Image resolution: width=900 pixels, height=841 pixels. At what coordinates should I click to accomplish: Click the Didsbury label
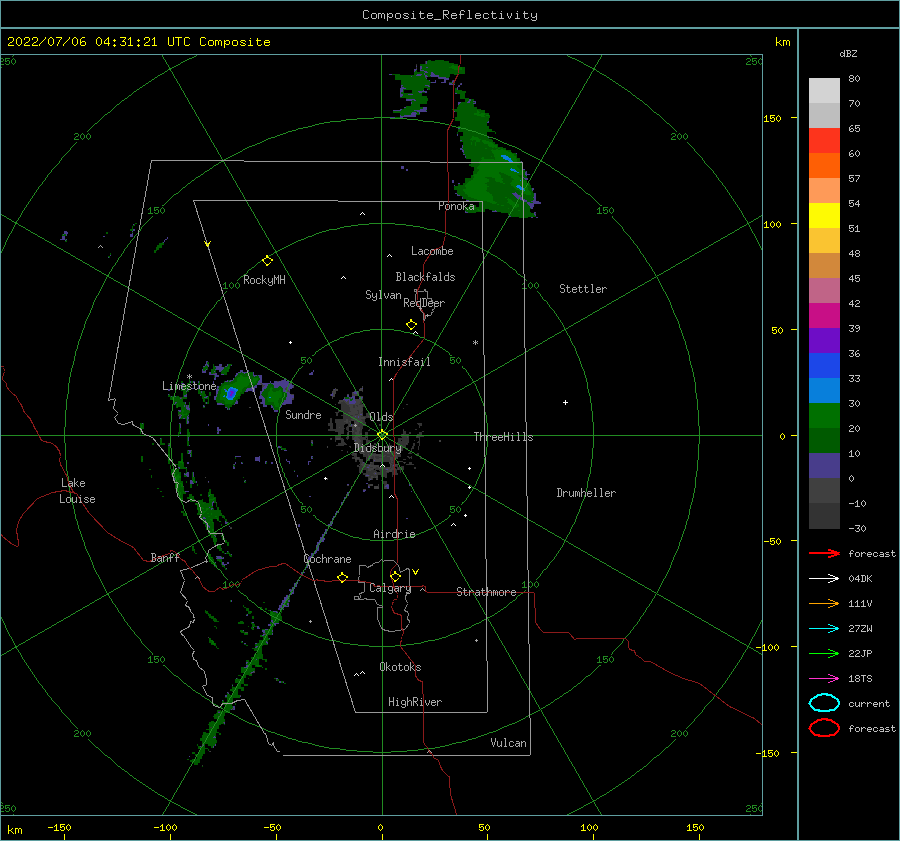point(377,448)
